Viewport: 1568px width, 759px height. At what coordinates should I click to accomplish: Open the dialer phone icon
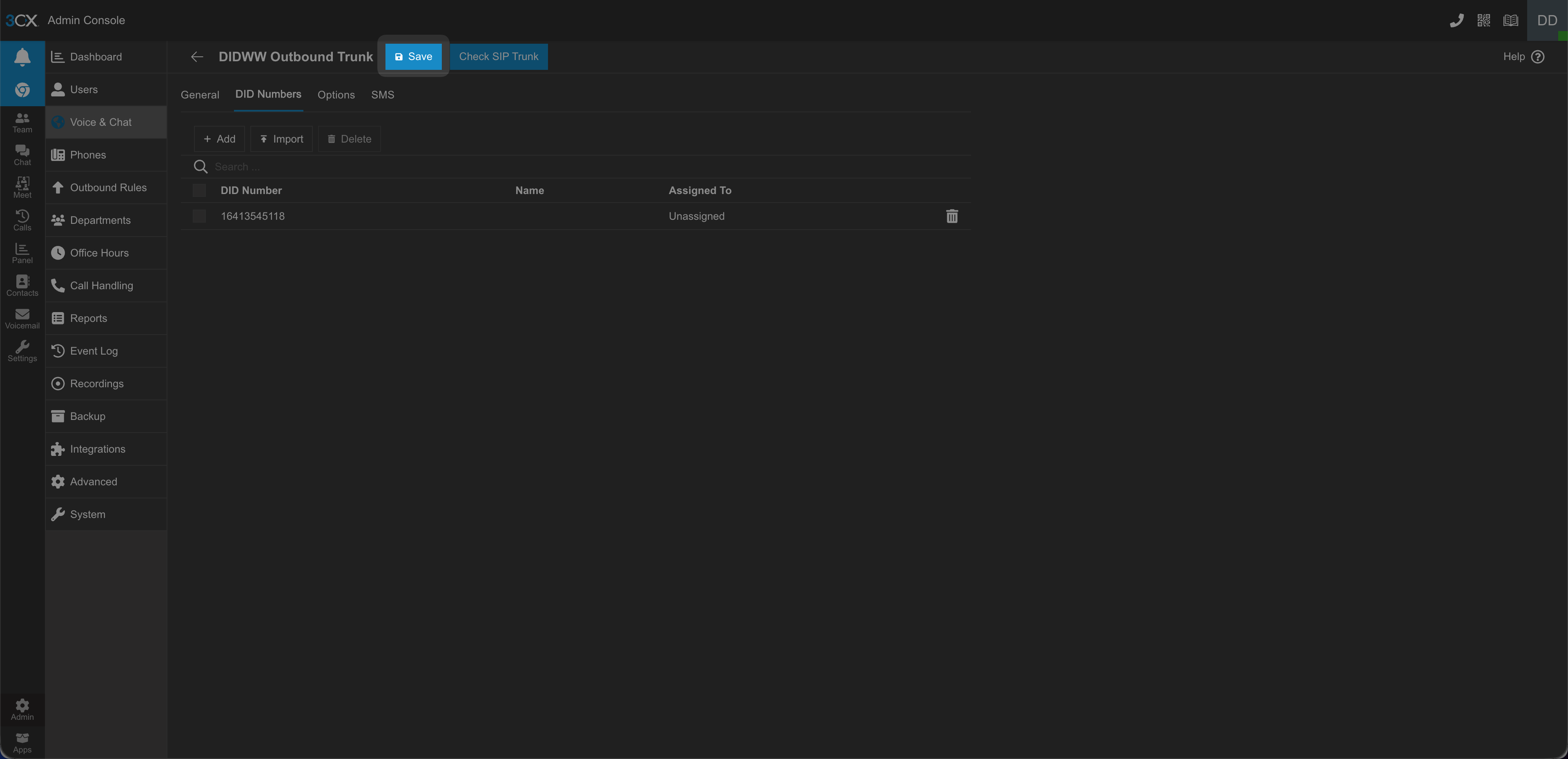[x=1456, y=21]
